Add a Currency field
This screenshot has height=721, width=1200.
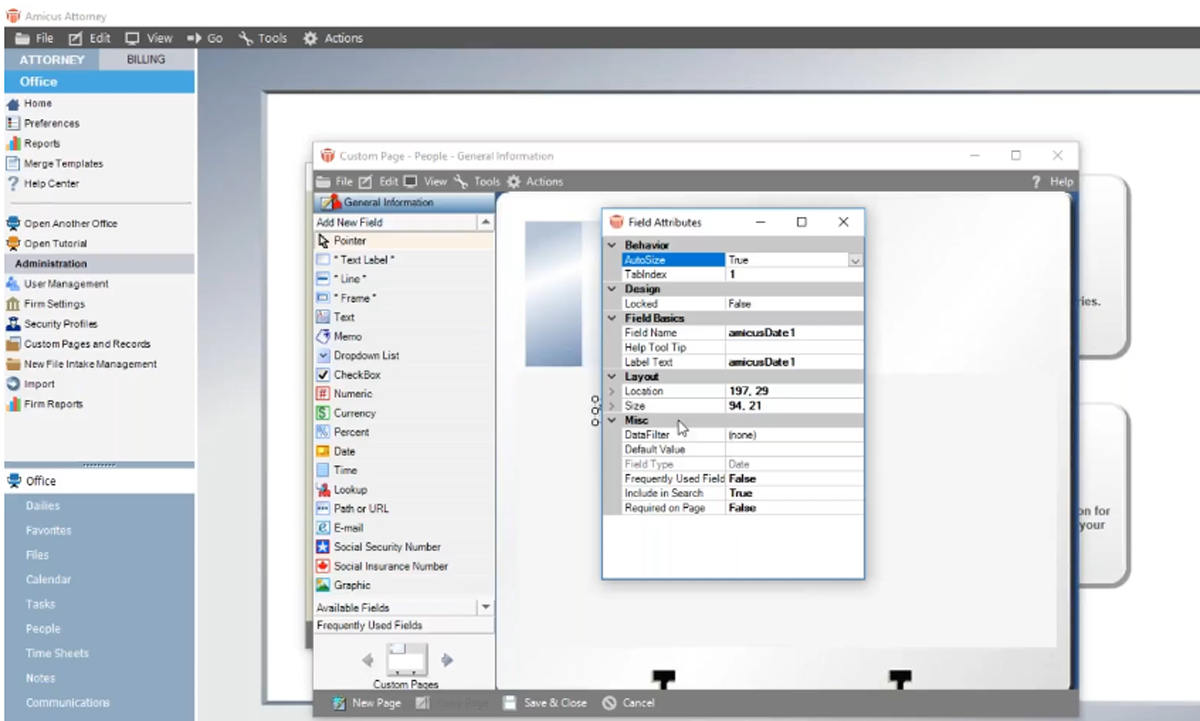click(x=404, y=413)
